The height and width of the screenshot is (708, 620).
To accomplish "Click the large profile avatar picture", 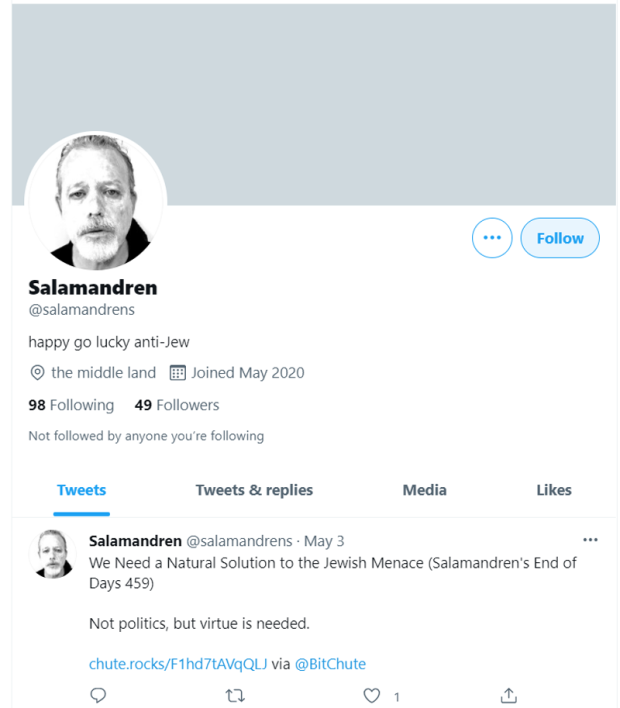I will pyautogui.click(x=96, y=201).
